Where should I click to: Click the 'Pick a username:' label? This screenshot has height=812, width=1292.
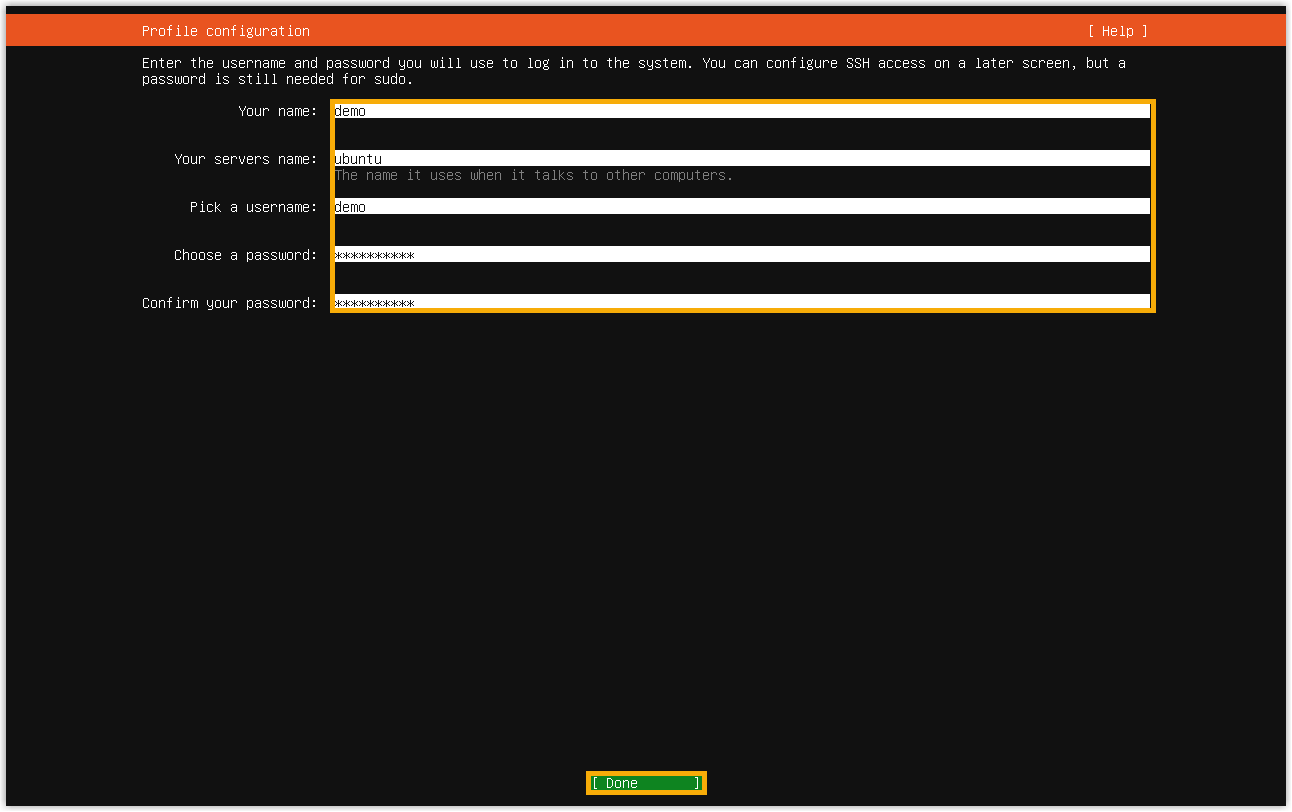pos(253,207)
